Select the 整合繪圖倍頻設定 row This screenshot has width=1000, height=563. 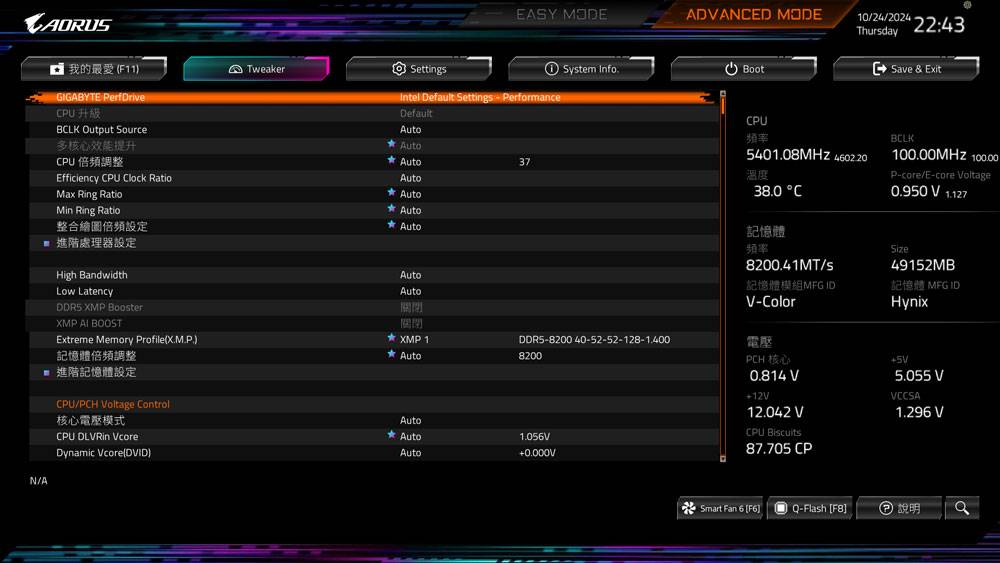point(372,226)
